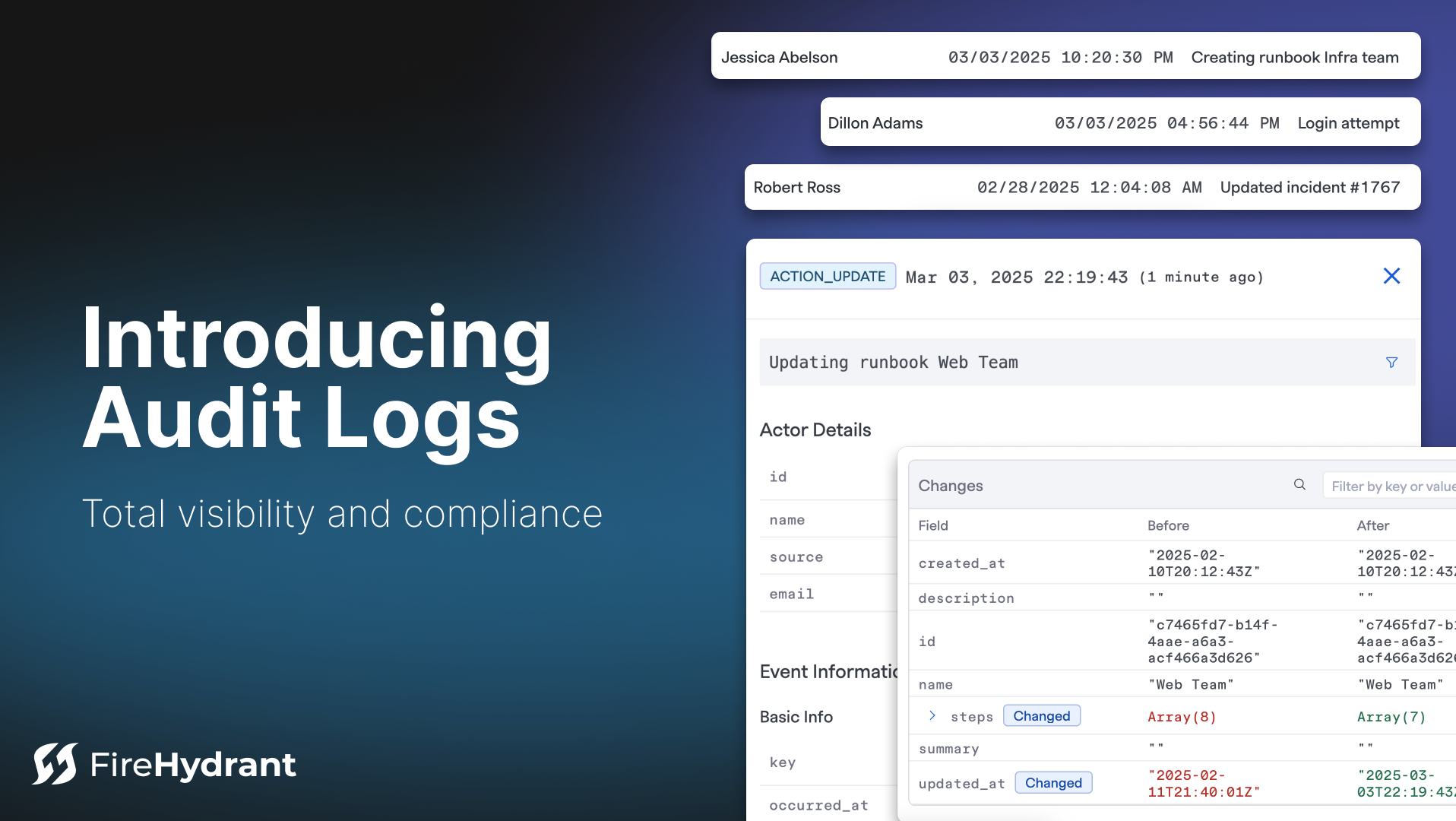The width and height of the screenshot is (1456, 821).
Task: Expand the steps row chevron
Action: click(932, 716)
